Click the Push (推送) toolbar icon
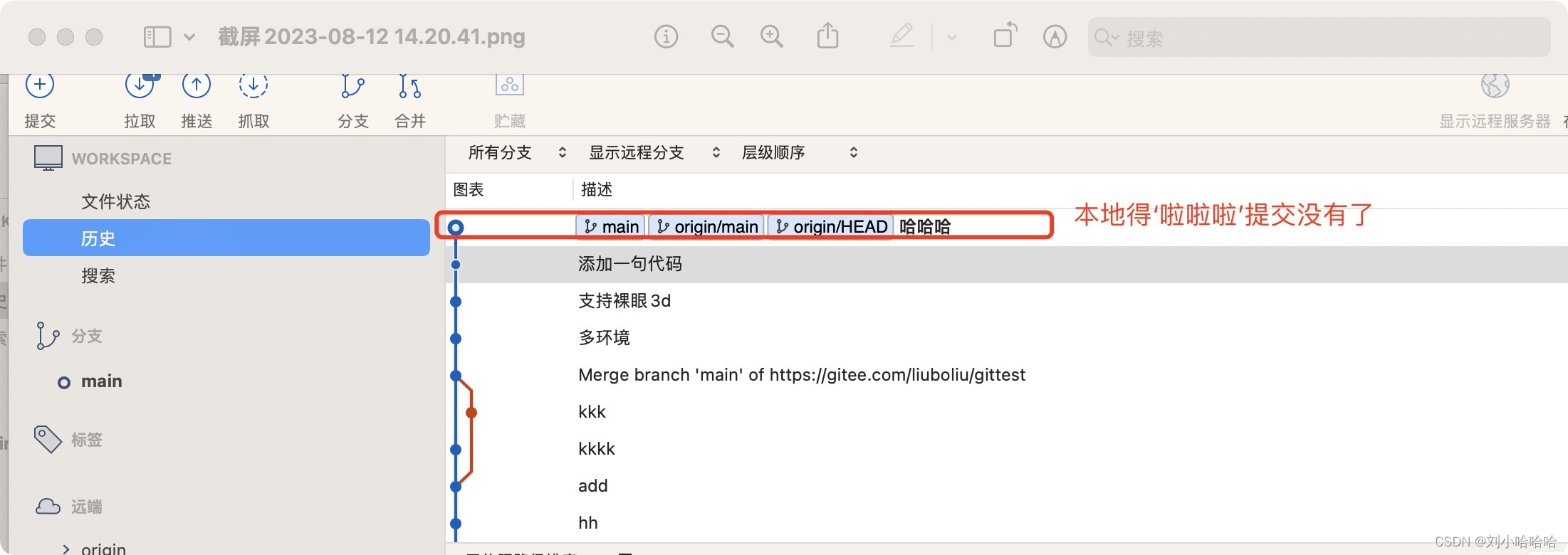 pyautogui.click(x=197, y=85)
